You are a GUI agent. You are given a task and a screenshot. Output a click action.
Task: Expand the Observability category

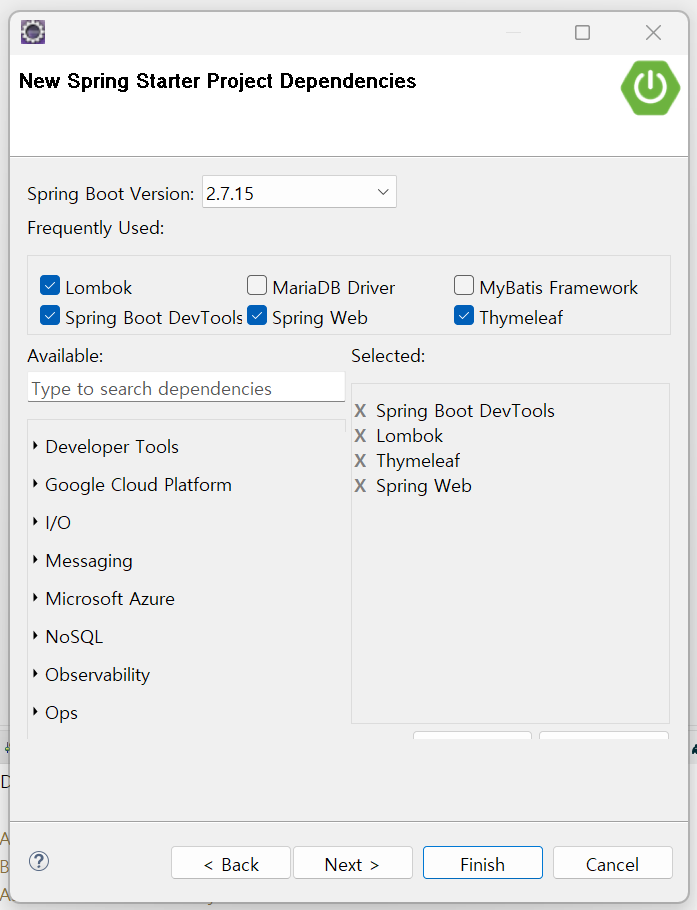pyautogui.click(x=35, y=674)
